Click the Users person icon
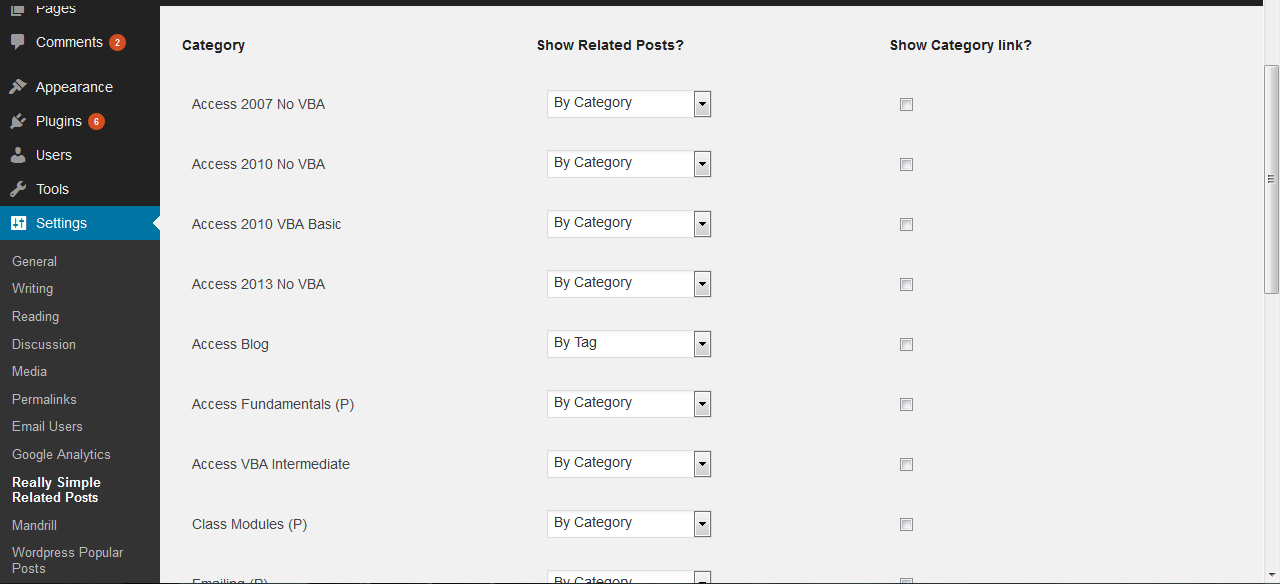1280x584 pixels. click(x=18, y=155)
